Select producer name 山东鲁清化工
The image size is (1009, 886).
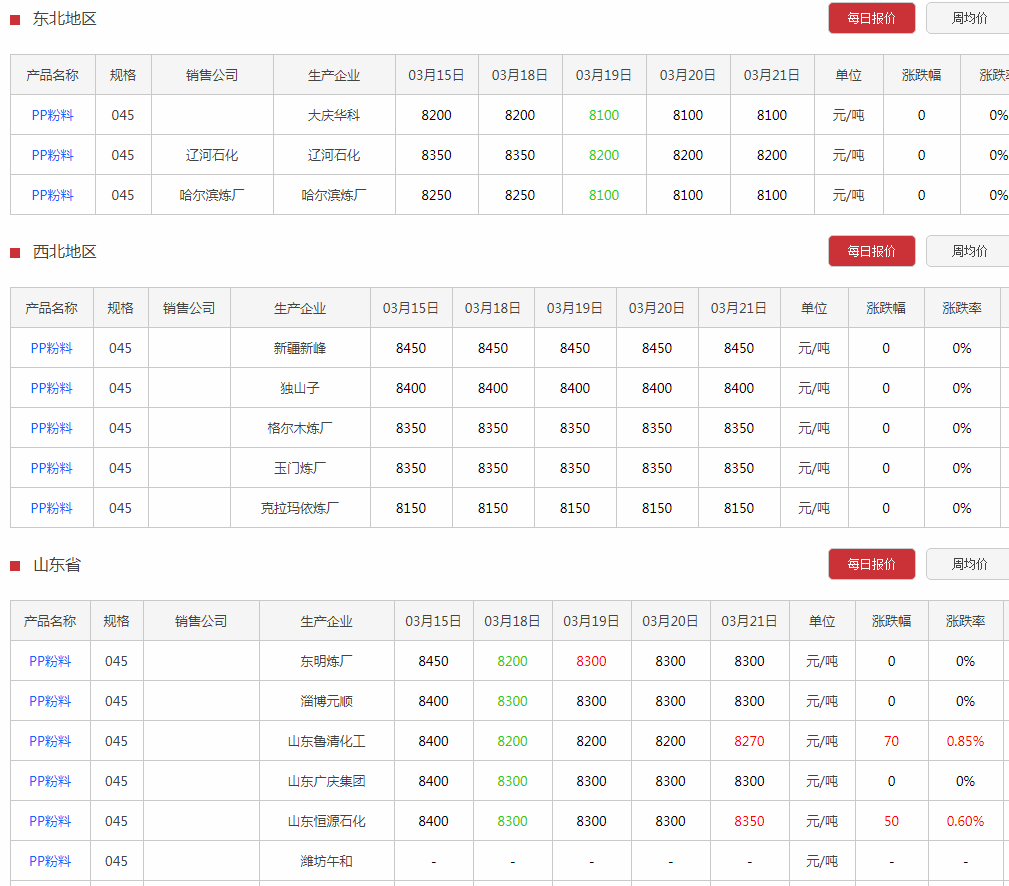(x=326, y=741)
